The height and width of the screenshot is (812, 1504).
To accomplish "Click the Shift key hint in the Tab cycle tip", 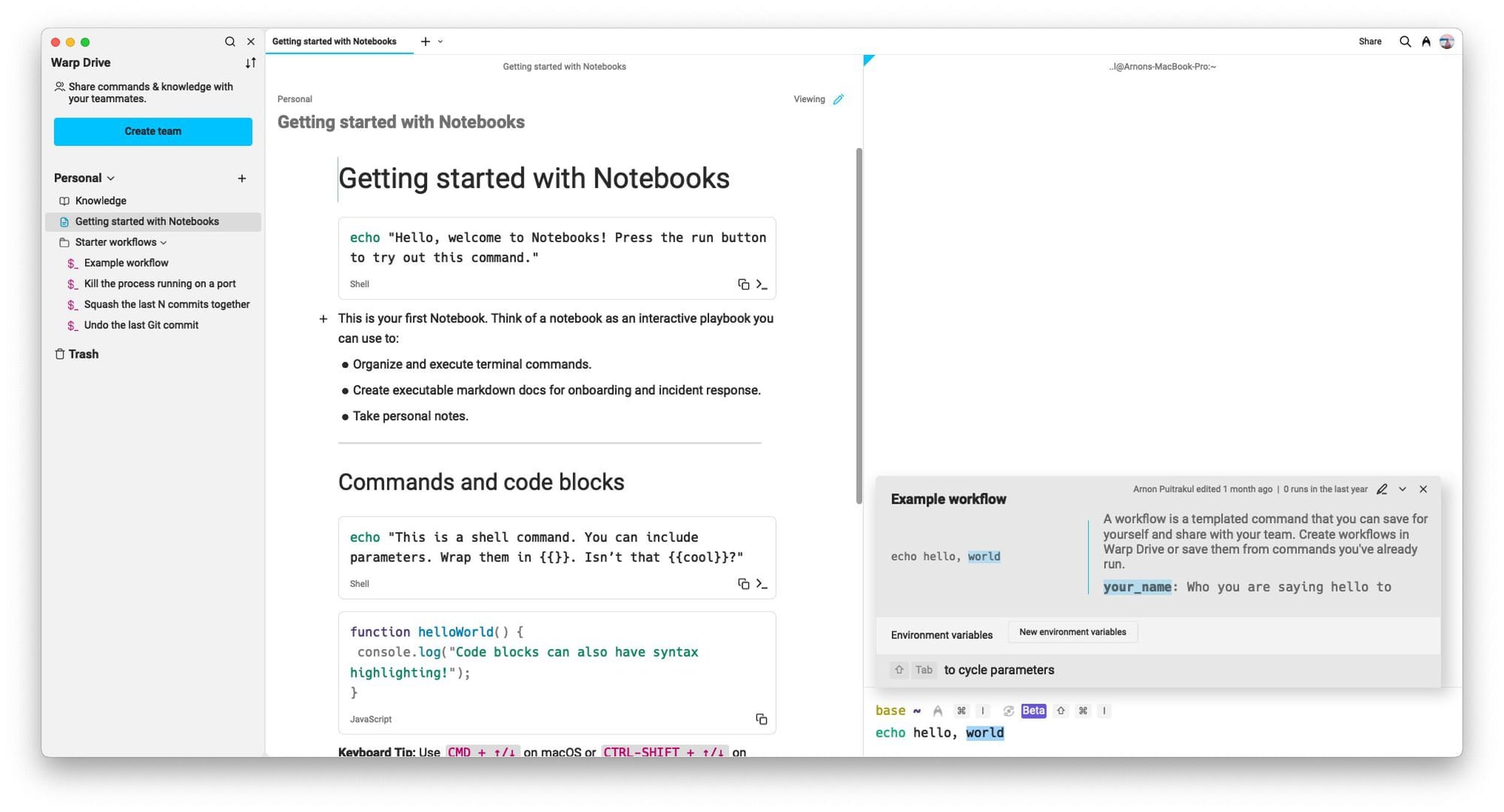I will click(x=899, y=671).
